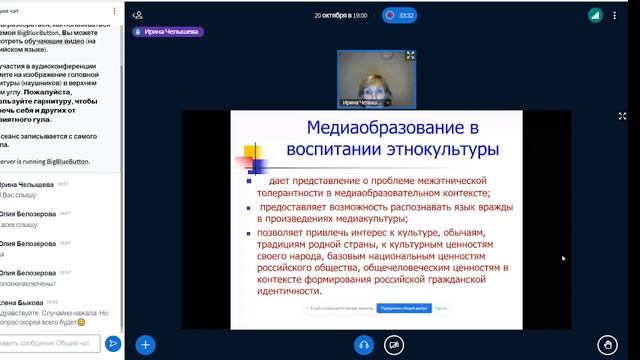Check the connection status signal icon

point(595,16)
